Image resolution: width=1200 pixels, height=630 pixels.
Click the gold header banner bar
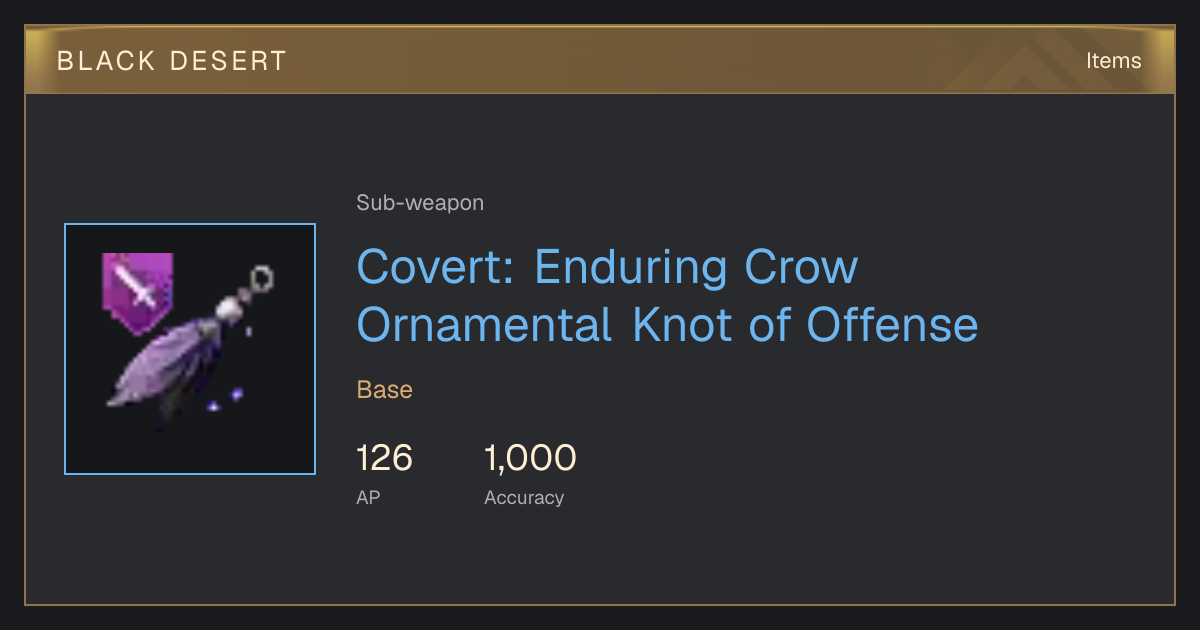click(x=600, y=61)
